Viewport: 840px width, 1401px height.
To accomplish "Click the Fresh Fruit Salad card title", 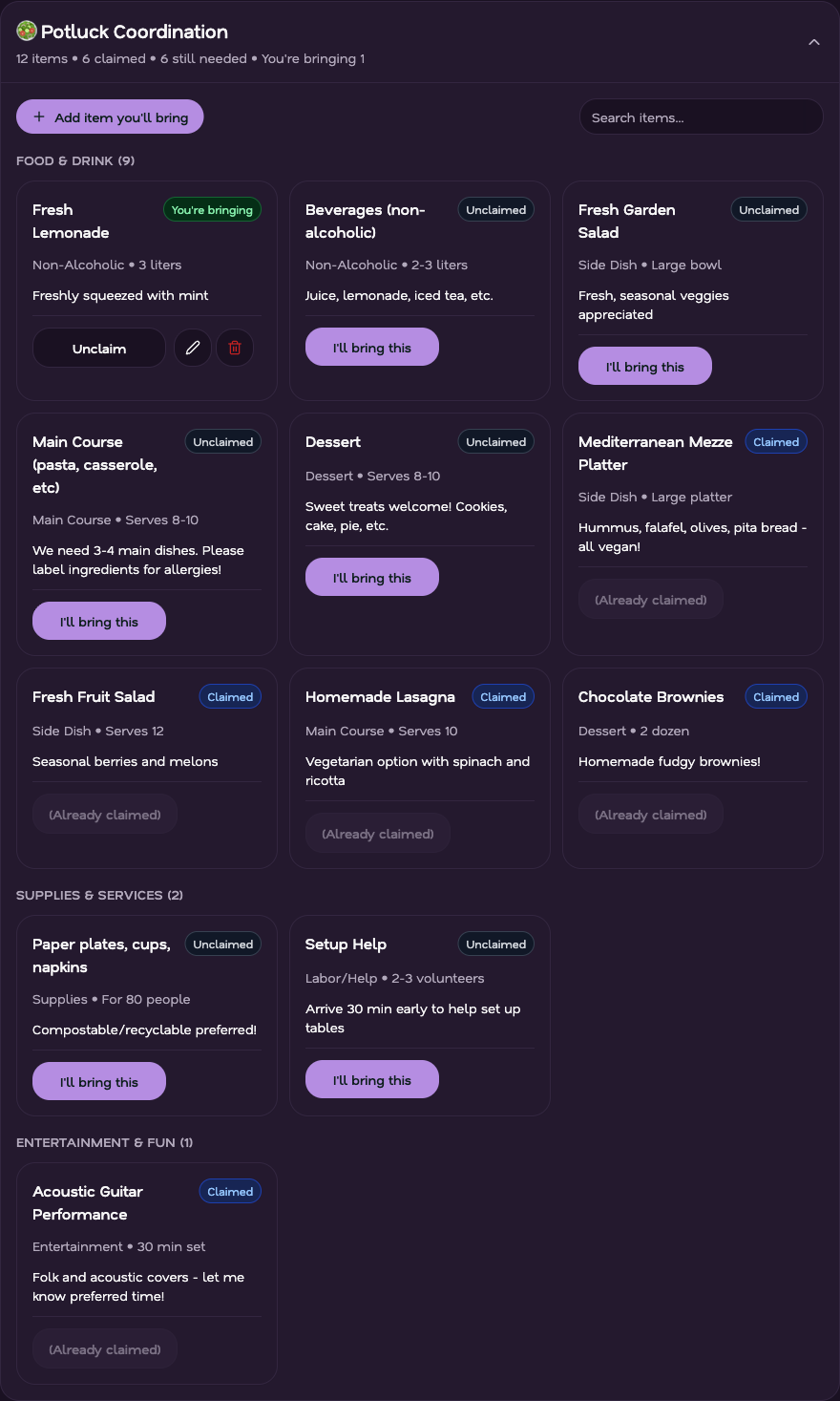I will (x=94, y=696).
